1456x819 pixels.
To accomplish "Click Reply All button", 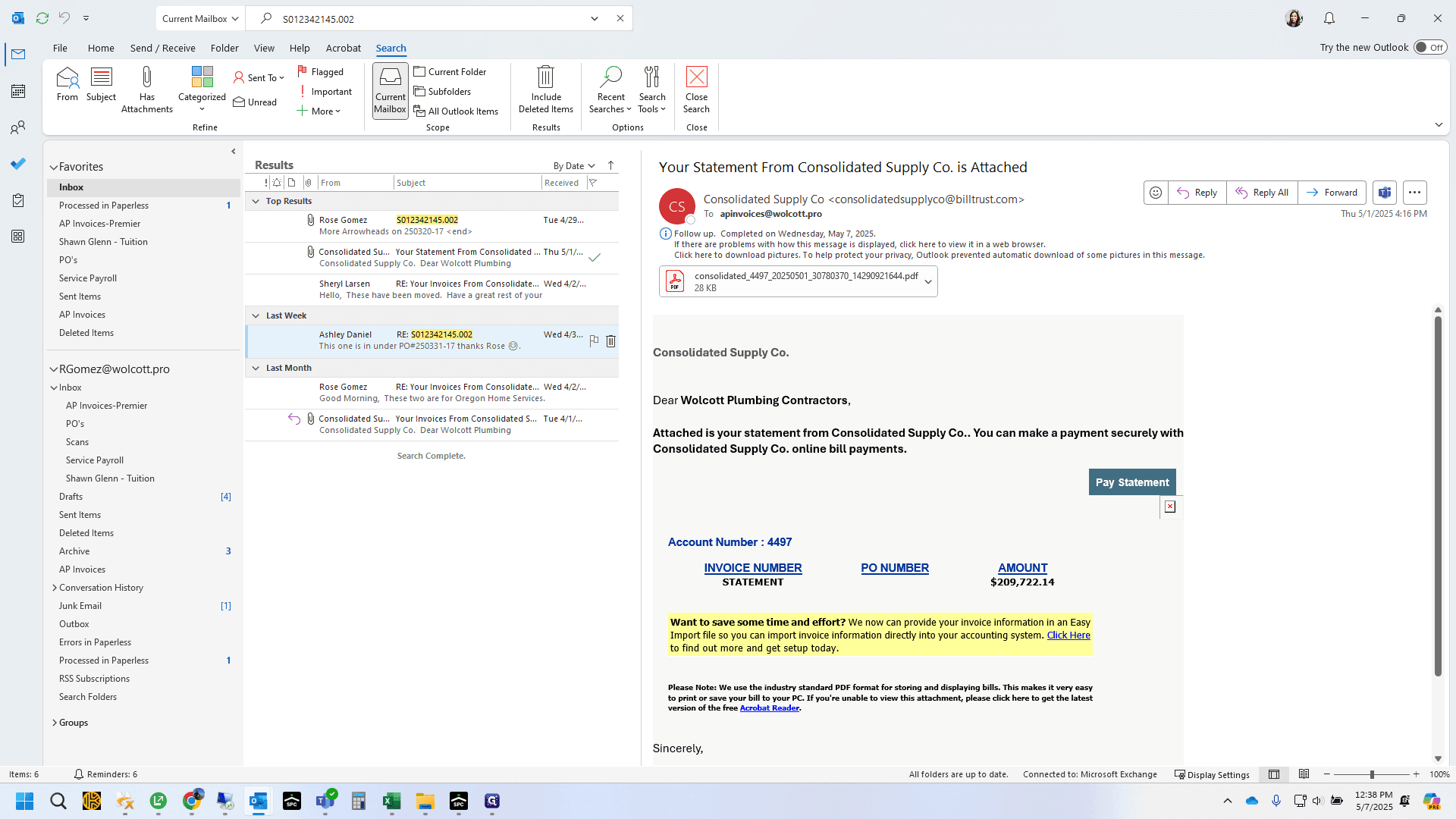I will pyautogui.click(x=1262, y=193).
